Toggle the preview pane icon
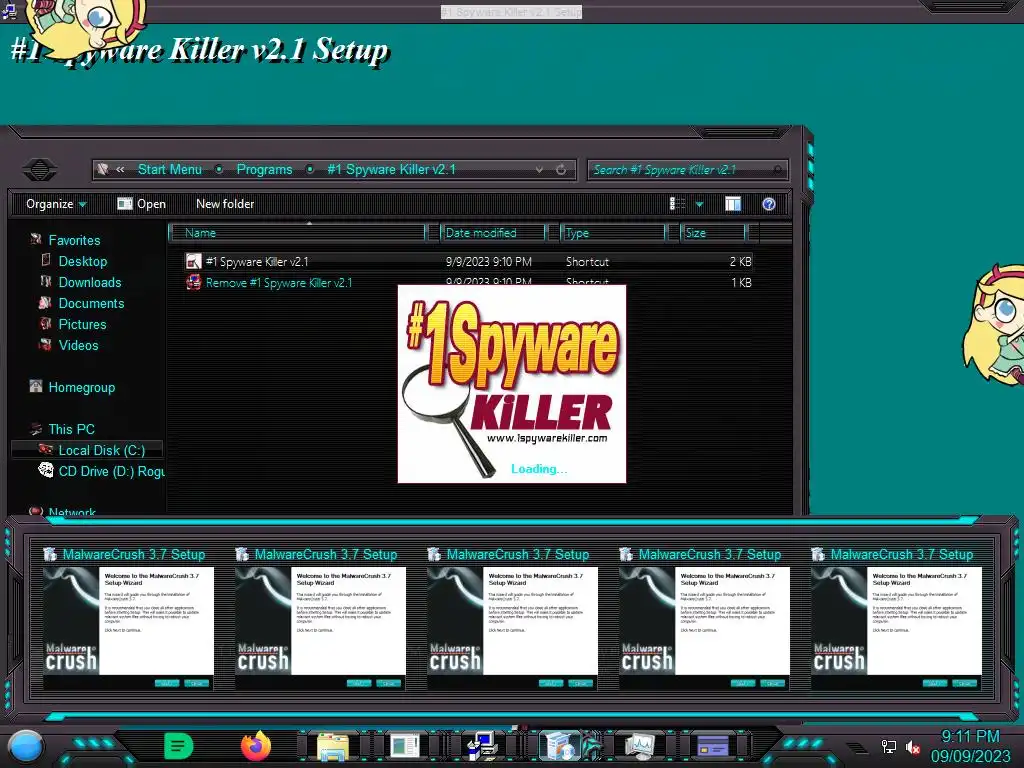This screenshot has height=768, width=1024. pos(733,204)
